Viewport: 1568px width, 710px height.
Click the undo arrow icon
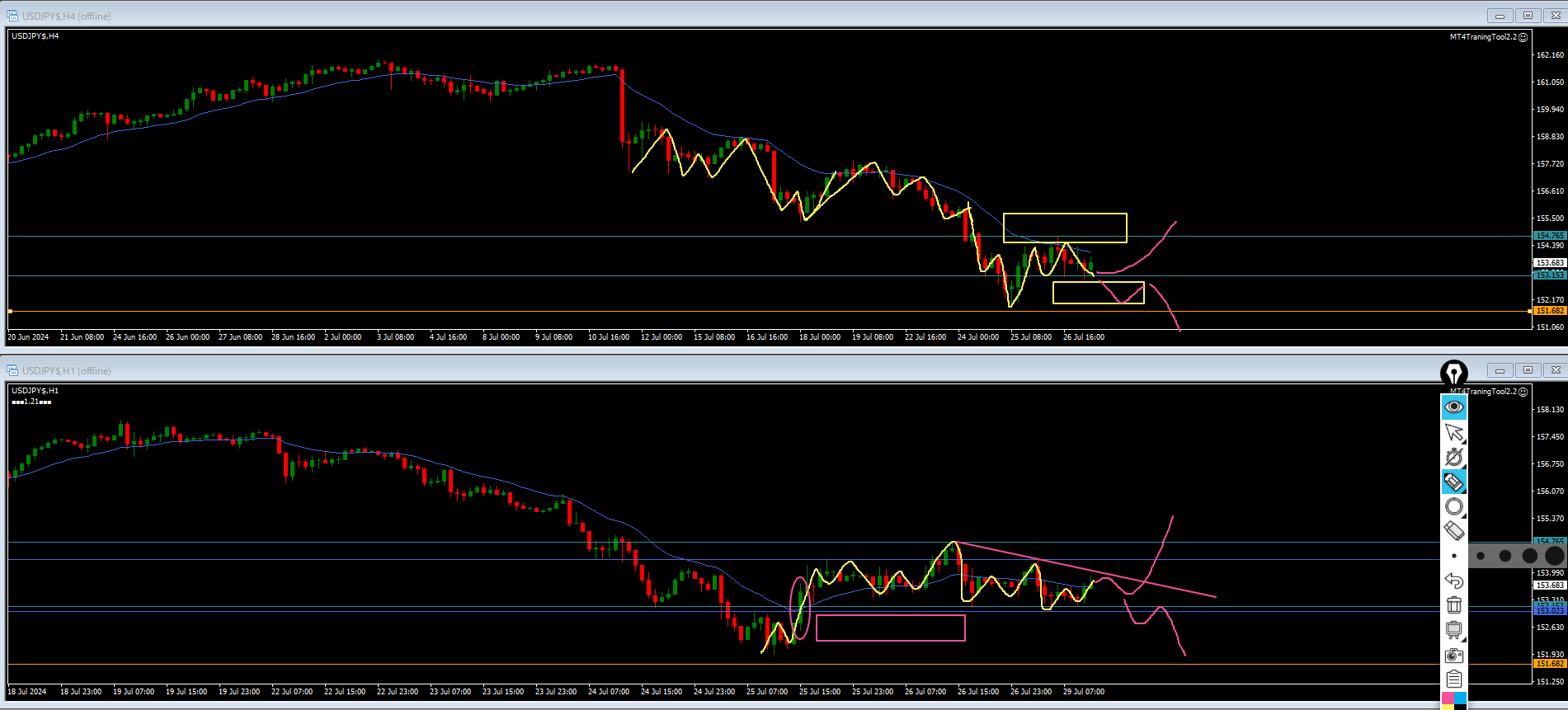[x=1453, y=581]
